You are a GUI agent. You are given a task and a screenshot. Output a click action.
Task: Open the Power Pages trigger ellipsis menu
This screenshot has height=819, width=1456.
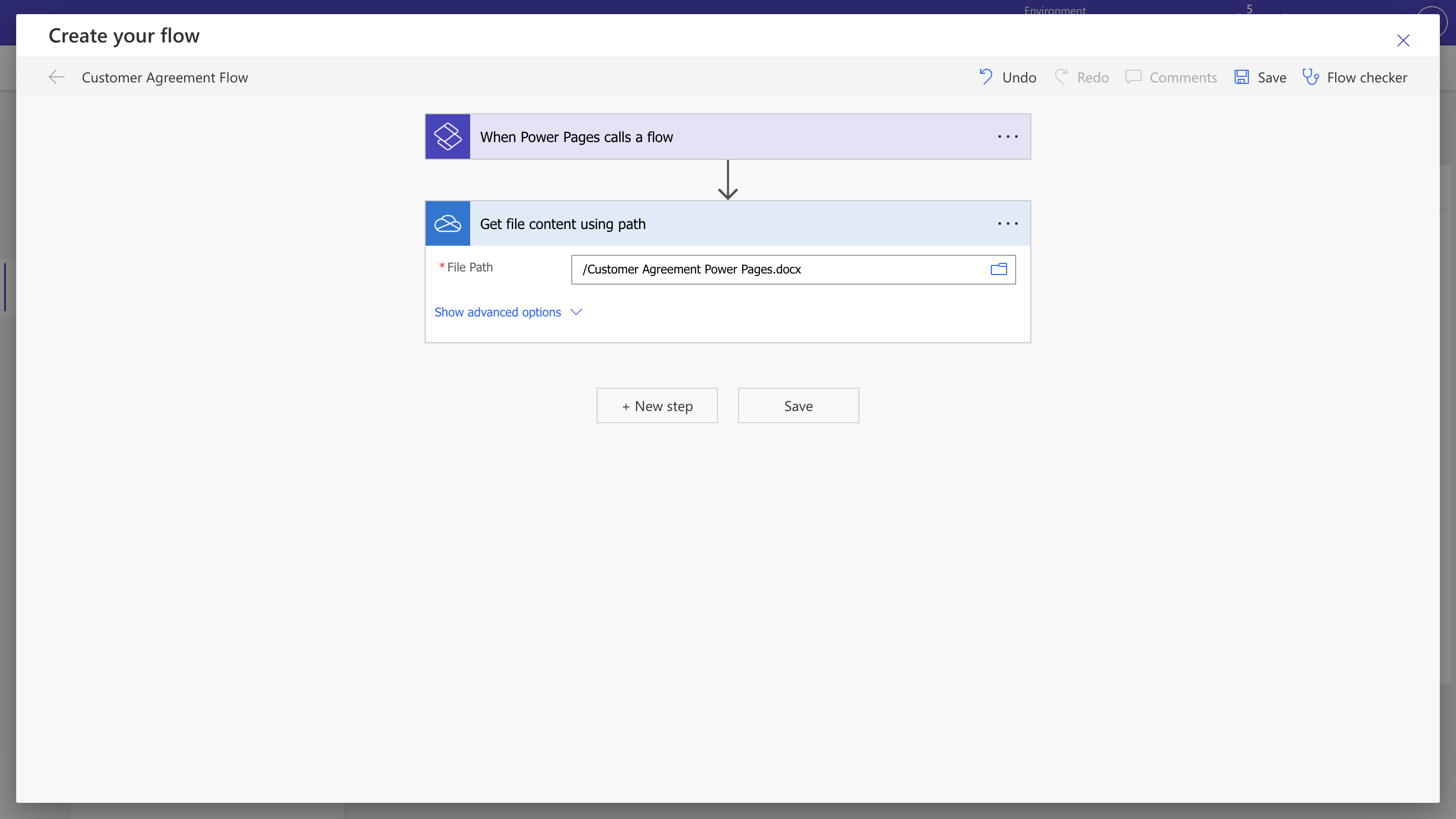(x=1008, y=137)
